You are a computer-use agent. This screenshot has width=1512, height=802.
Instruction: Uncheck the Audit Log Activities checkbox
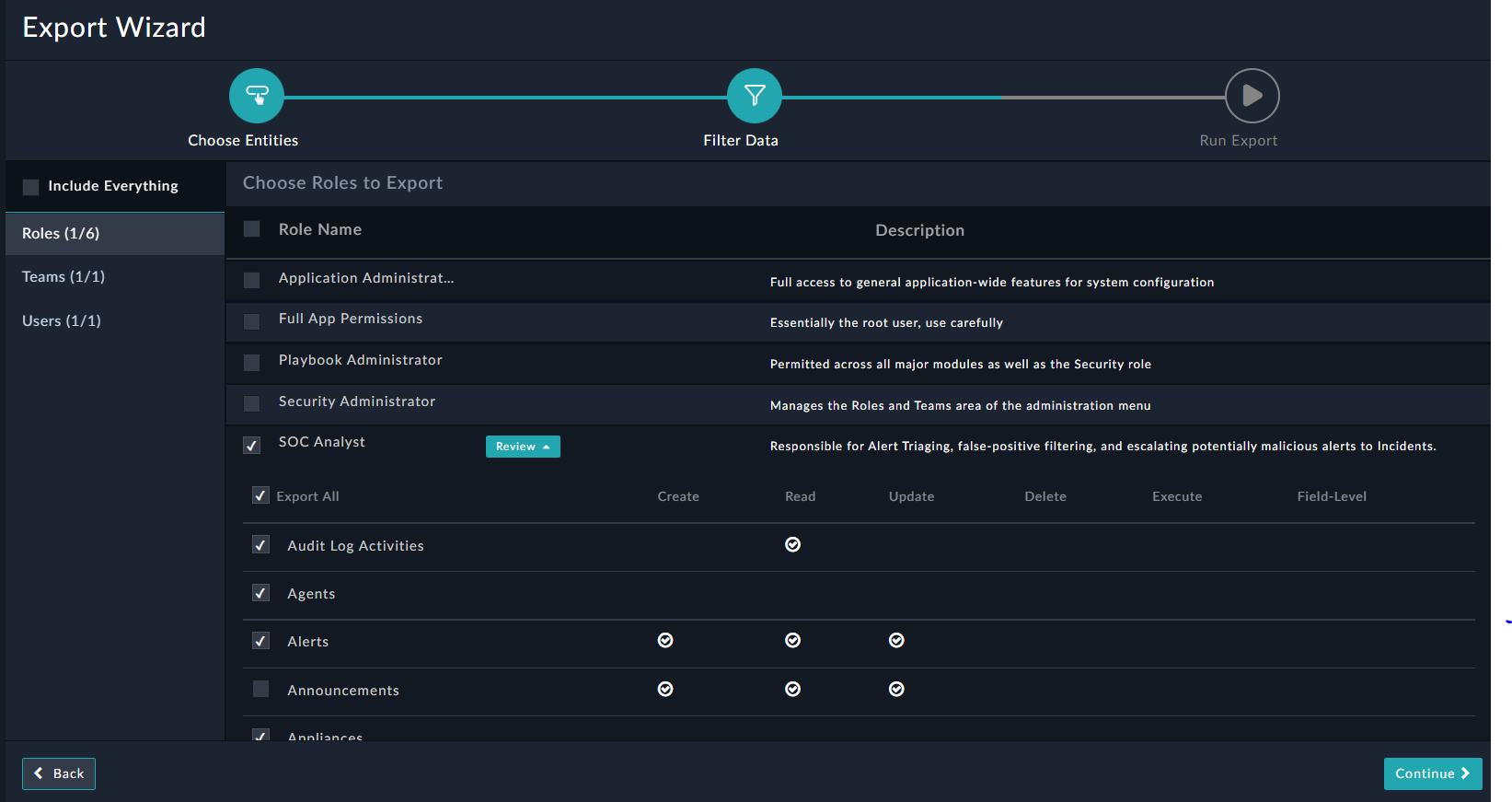tap(260, 545)
